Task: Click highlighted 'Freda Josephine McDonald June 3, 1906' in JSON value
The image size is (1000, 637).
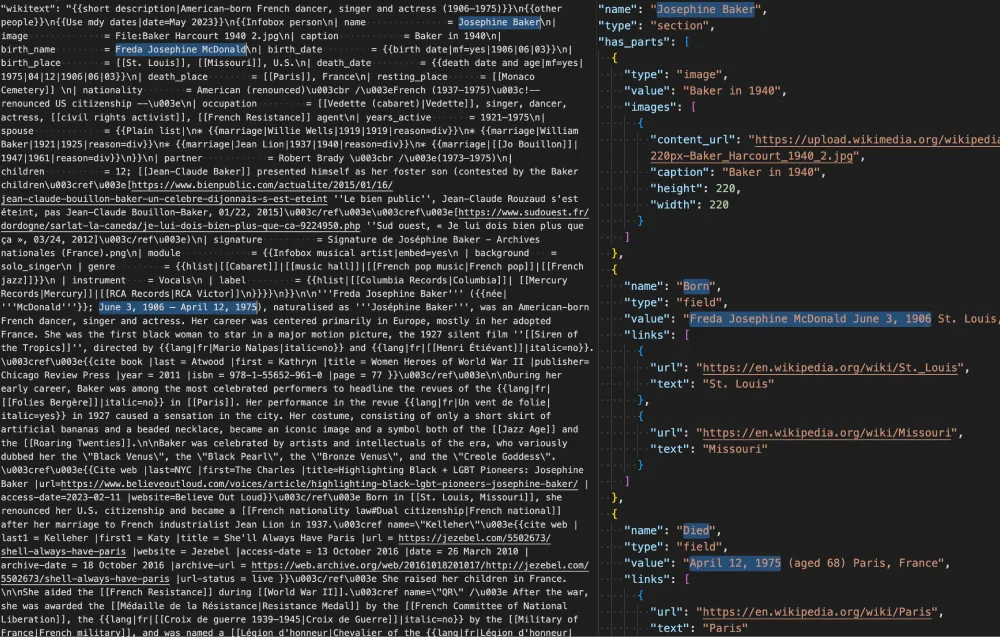Action: (810, 319)
